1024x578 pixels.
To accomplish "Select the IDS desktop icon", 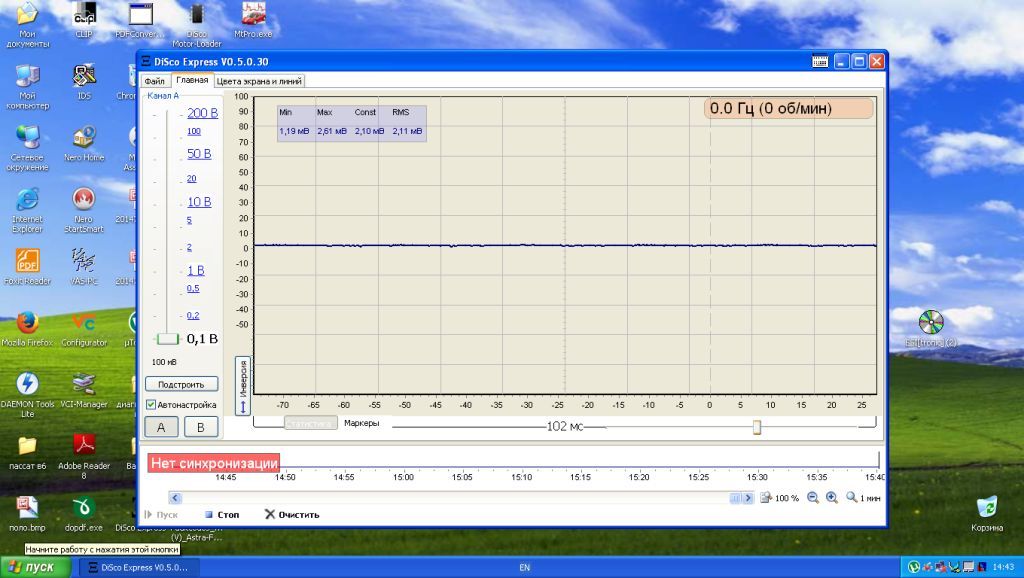I will (84, 82).
